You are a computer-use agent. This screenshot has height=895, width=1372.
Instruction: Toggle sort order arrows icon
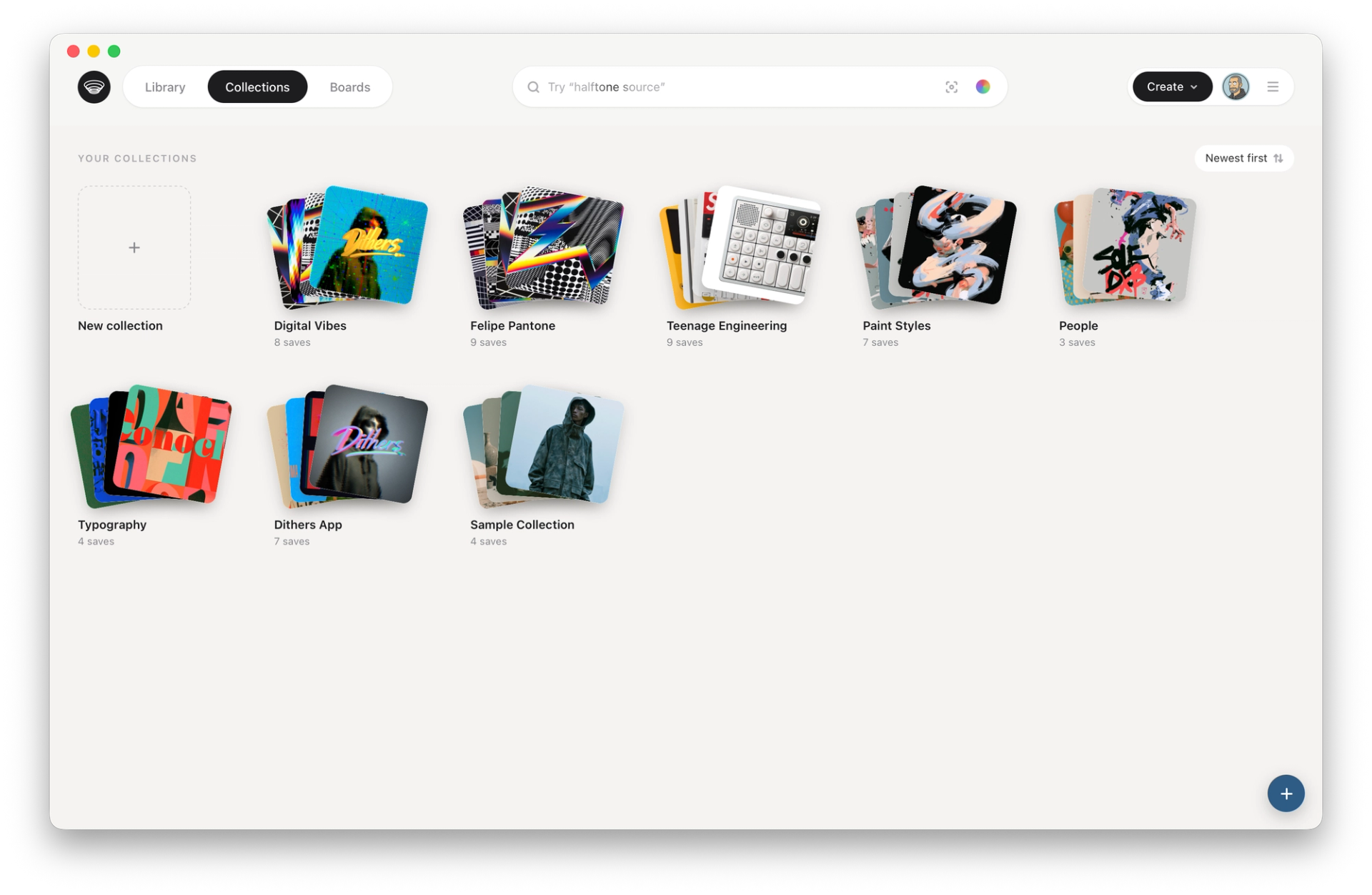(1278, 158)
